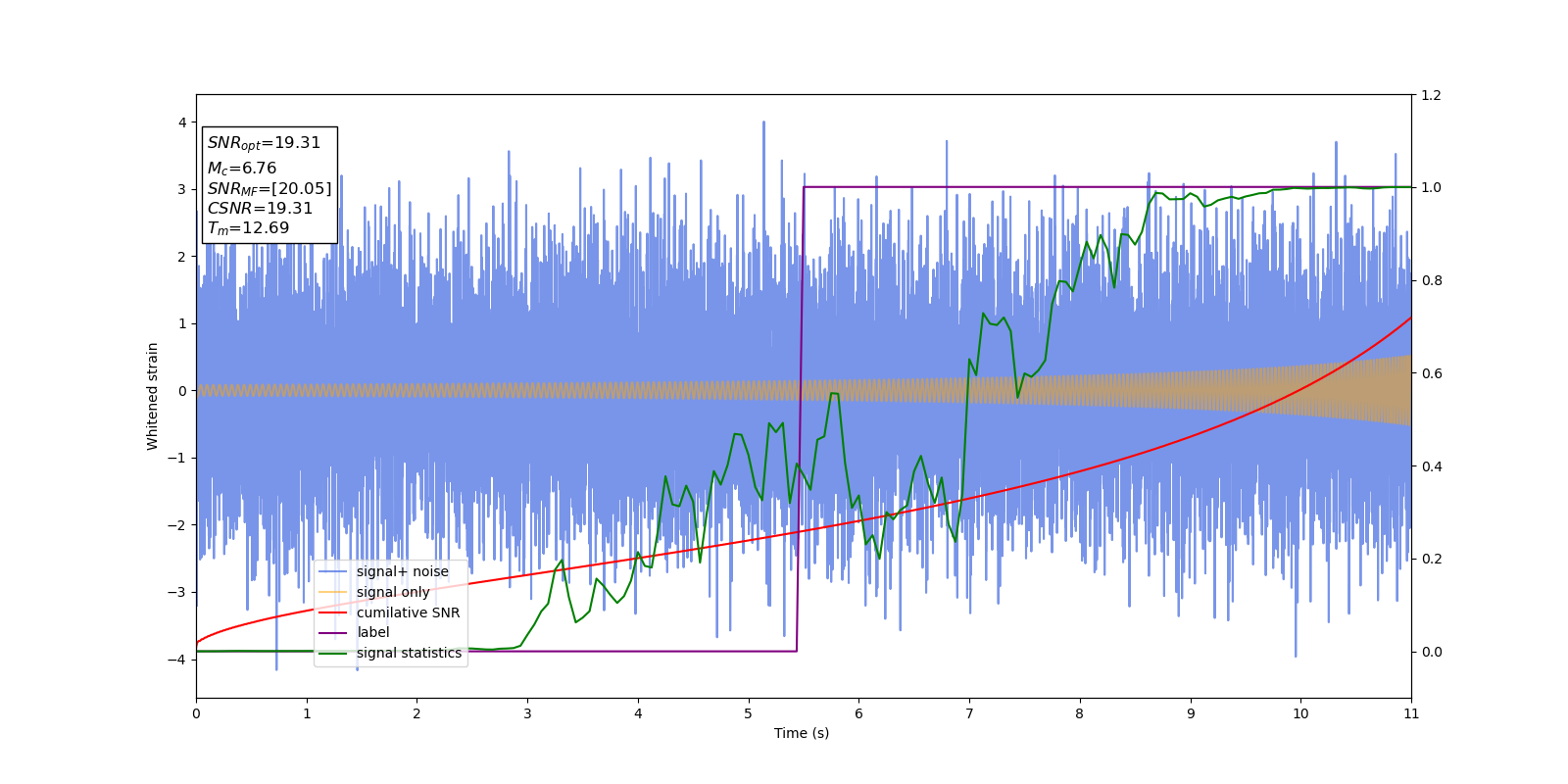Click the right-axis tick label 0.6
The image size is (1568, 784).
point(1432,373)
